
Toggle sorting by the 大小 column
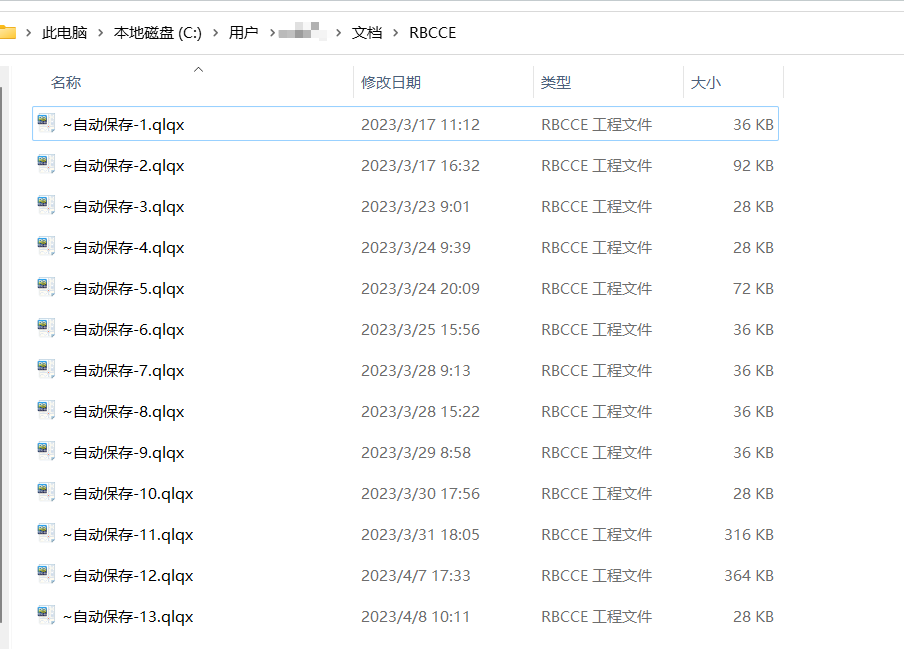pos(712,82)
